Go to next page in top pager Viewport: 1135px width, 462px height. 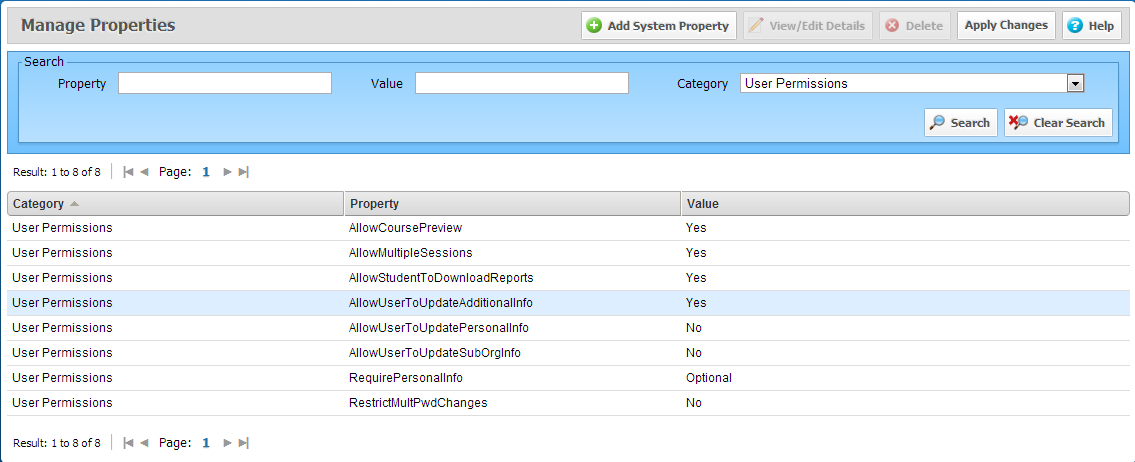228,172
